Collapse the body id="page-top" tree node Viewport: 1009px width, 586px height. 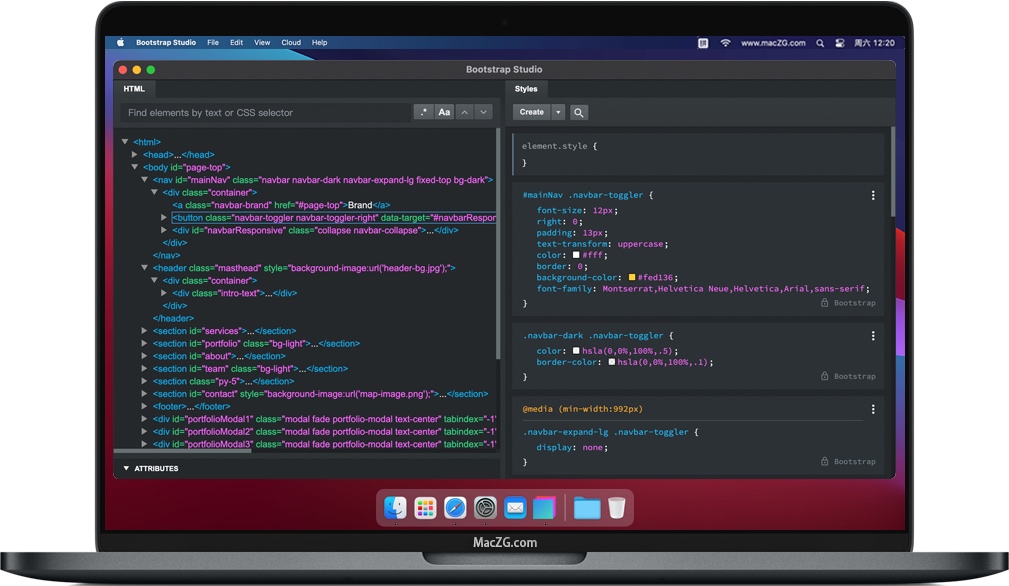pyautogui.click(x=135, y=168)
